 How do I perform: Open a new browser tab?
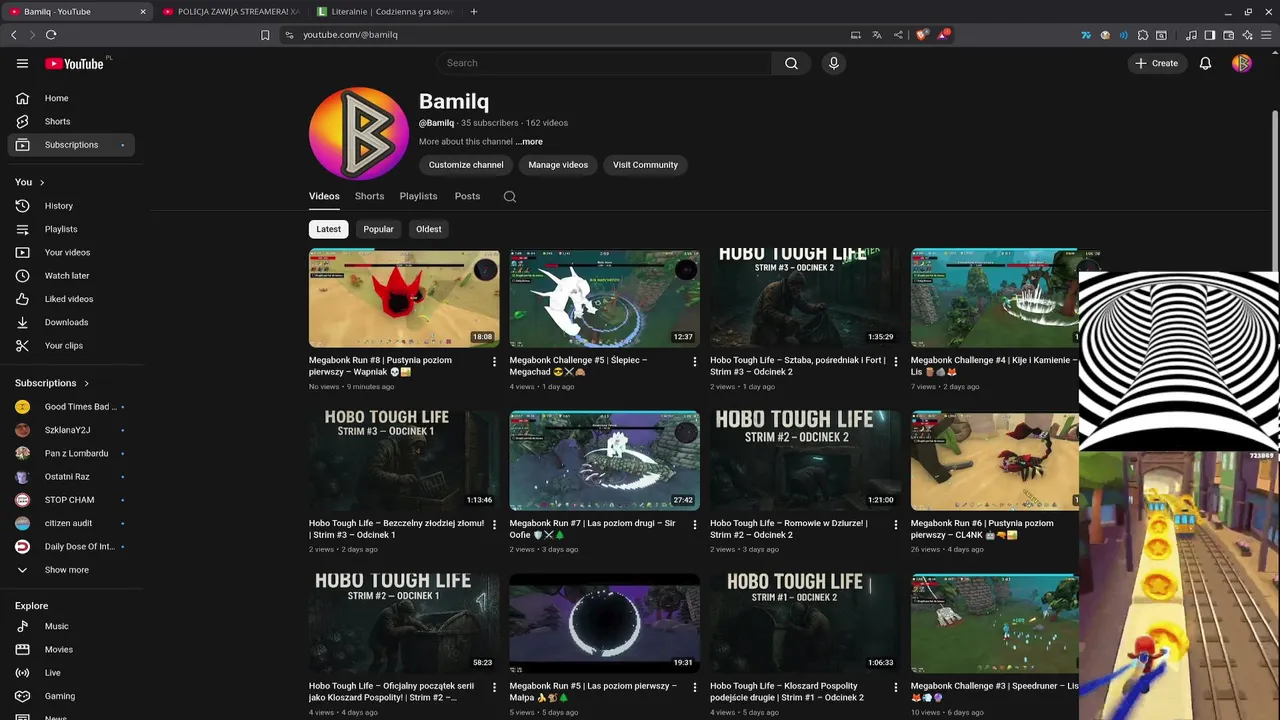(474, 12)
